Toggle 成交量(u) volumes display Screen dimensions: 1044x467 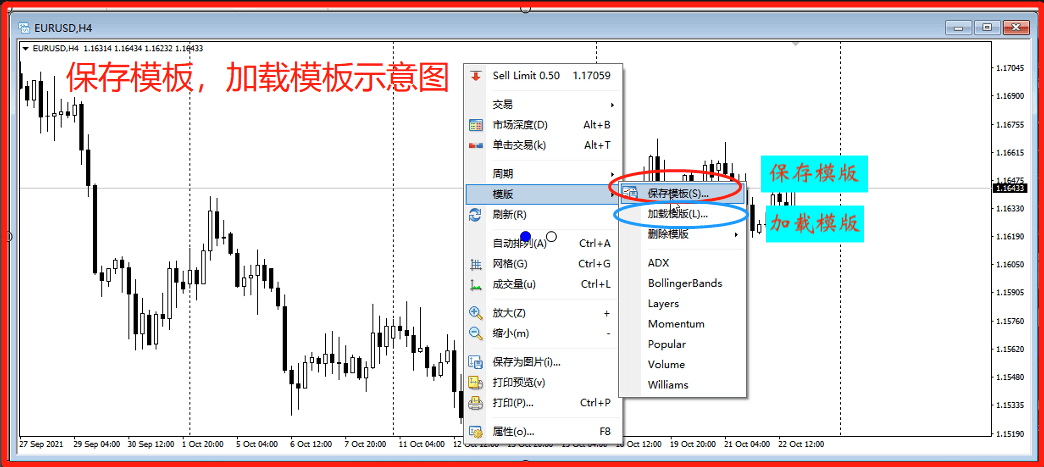(x=543, y=284)
